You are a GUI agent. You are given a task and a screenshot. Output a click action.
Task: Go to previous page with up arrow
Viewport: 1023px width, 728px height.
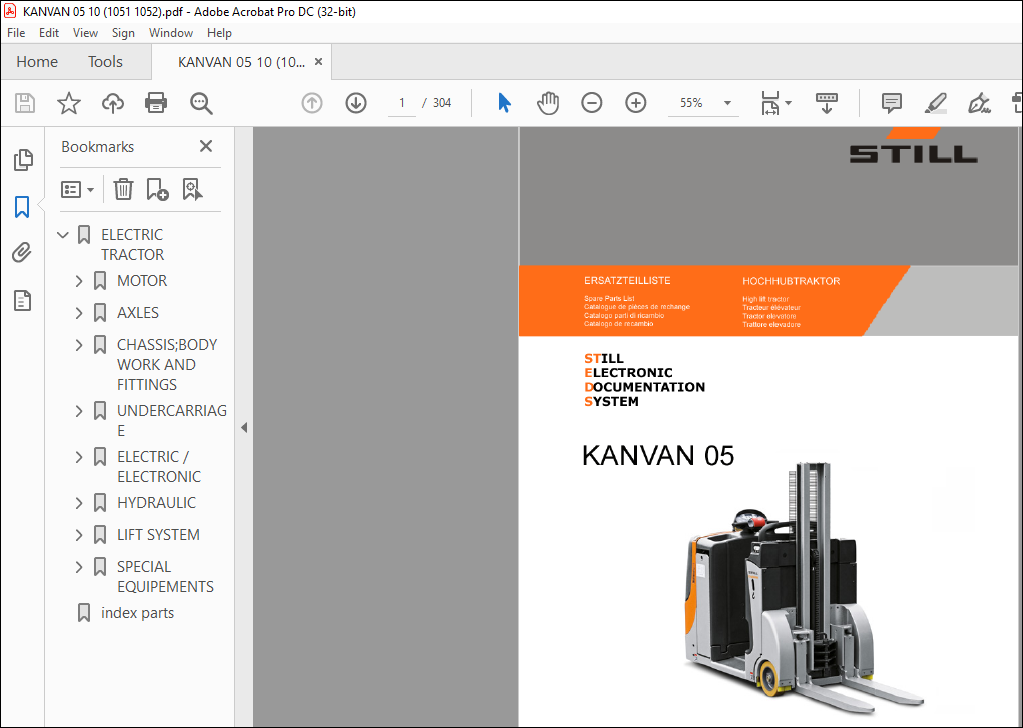point(312,103)
